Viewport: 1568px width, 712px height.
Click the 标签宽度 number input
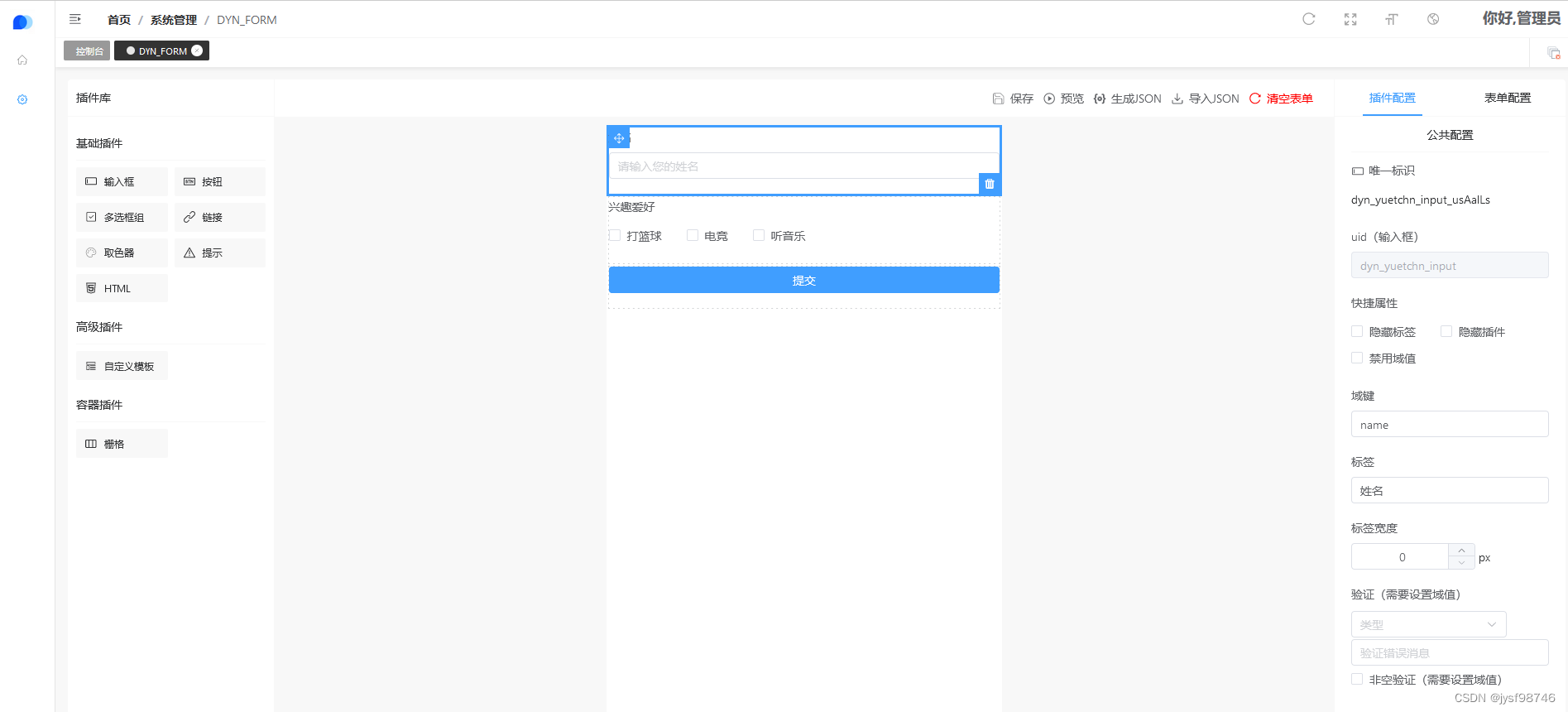(1400, 556)
